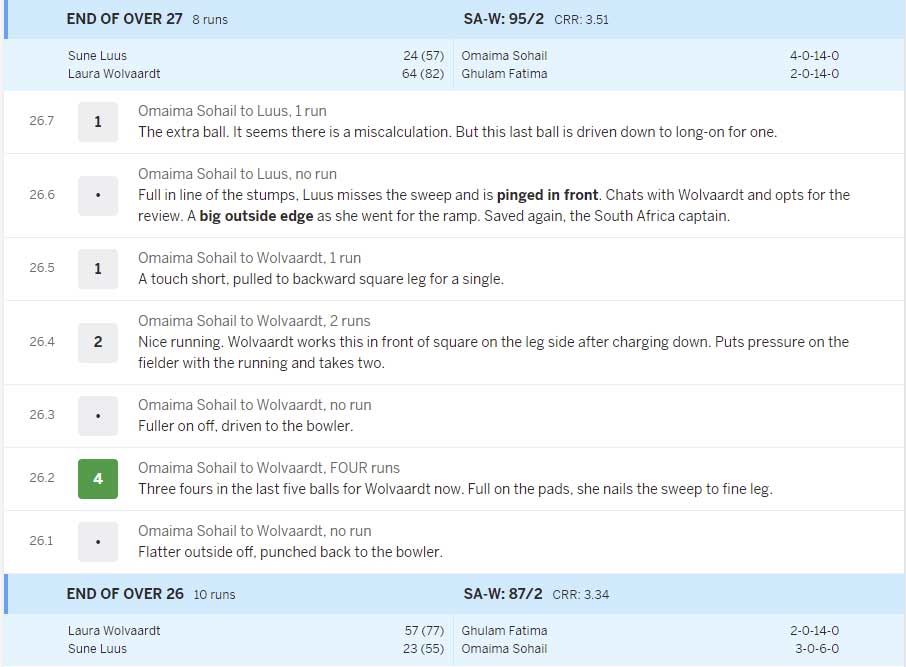906x667 pixels.
Task: Click the bold 'pinged in front' text
Action: pyautogui.click(x=547, y=195)
